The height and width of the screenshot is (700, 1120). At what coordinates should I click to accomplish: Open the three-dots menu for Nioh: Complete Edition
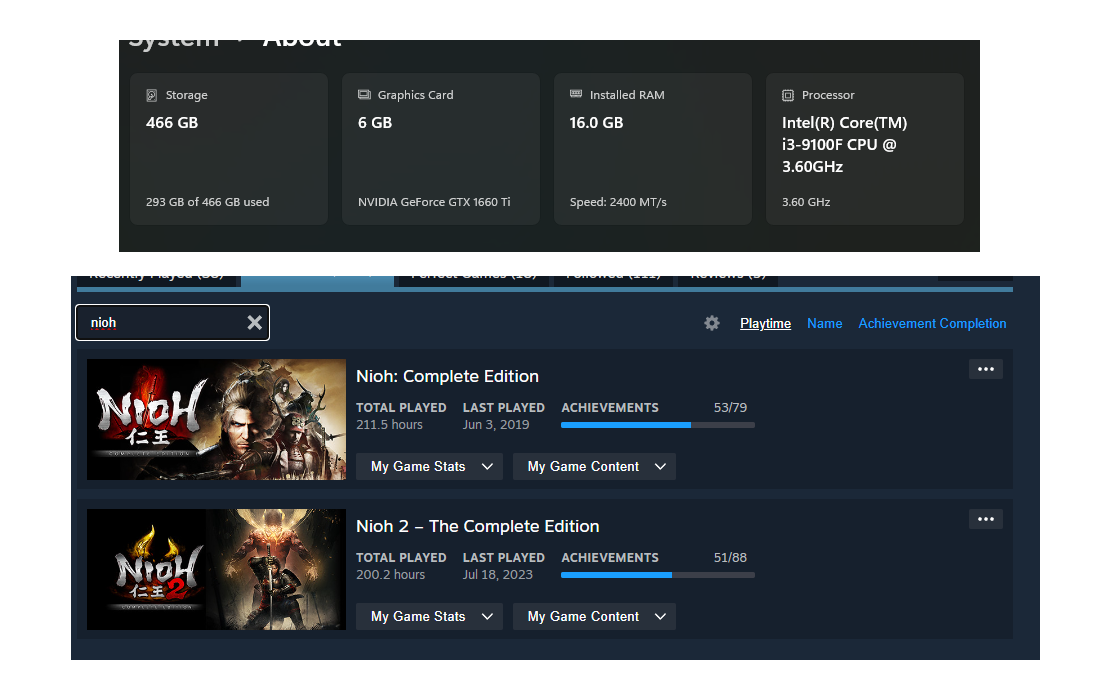click(986, 369)
